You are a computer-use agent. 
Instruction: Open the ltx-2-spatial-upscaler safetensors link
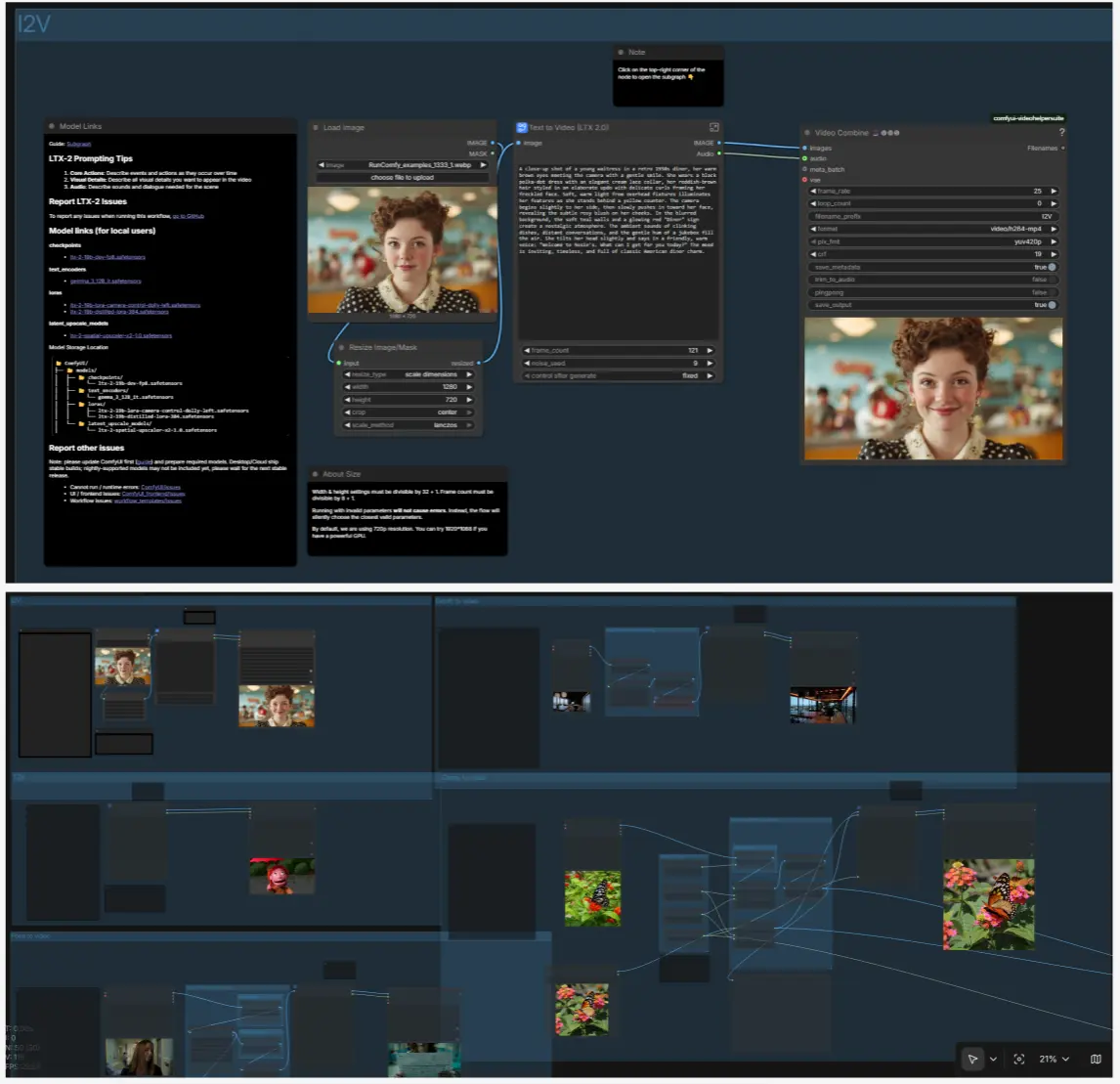pos(121,335)
